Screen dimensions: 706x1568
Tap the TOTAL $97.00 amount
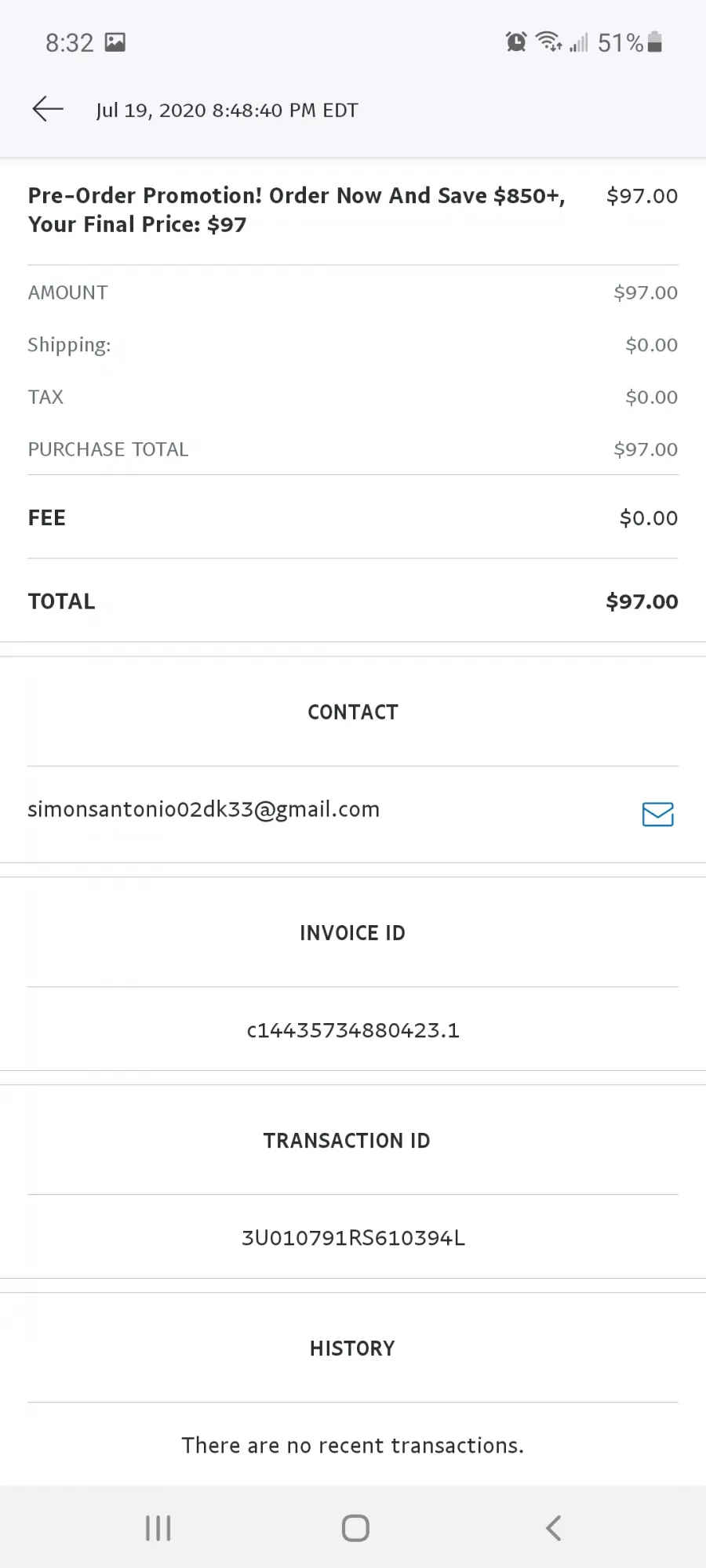pos(642,601)
